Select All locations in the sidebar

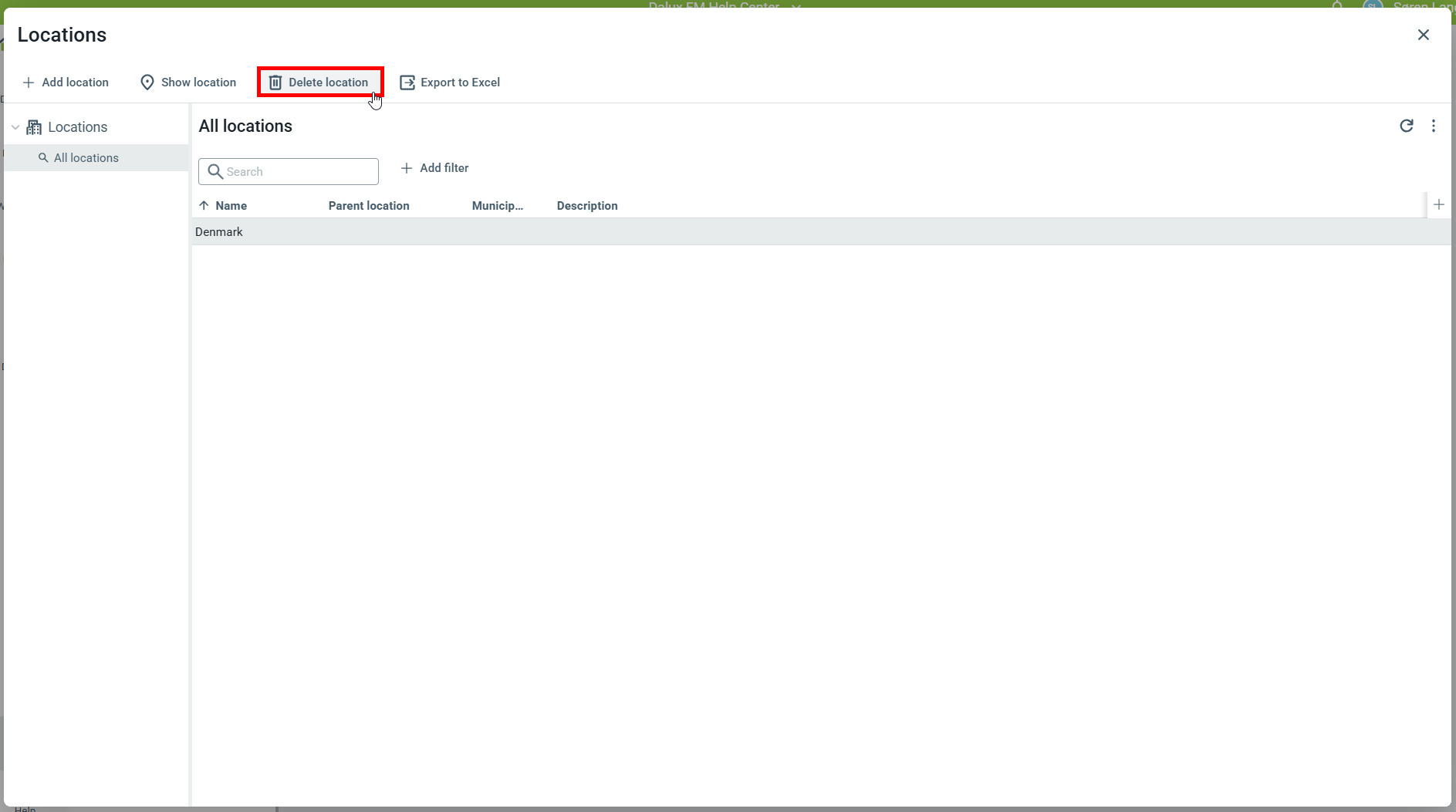86,158
